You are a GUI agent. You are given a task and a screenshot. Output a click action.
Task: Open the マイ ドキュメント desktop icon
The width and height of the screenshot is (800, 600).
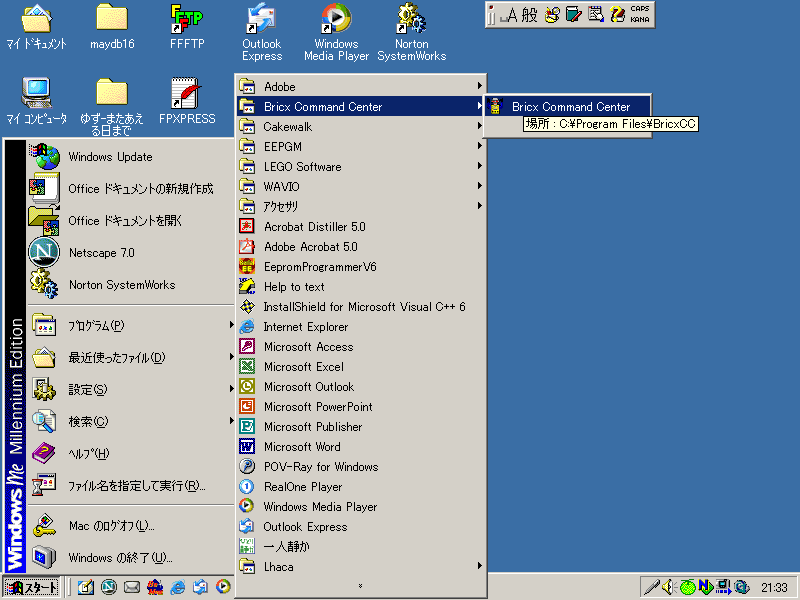pyautogui.click(x=36, y=27)
